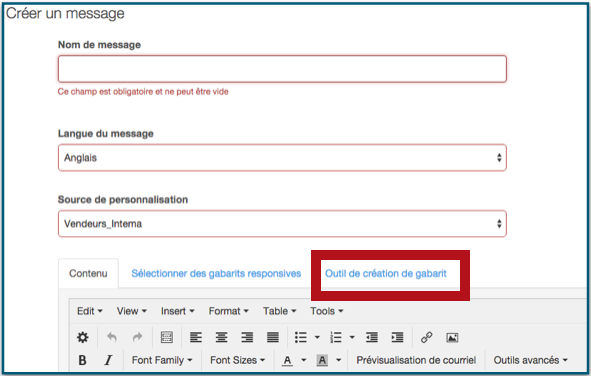Click the Nom de message input field
This screenshot has width=591, height=376.
coord(282,69)
